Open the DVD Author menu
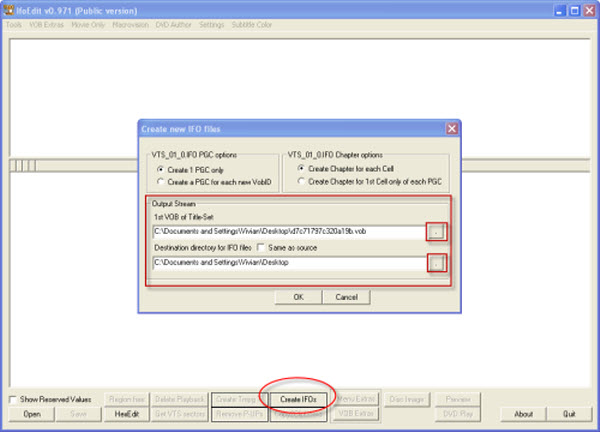 tap(175, 23)
